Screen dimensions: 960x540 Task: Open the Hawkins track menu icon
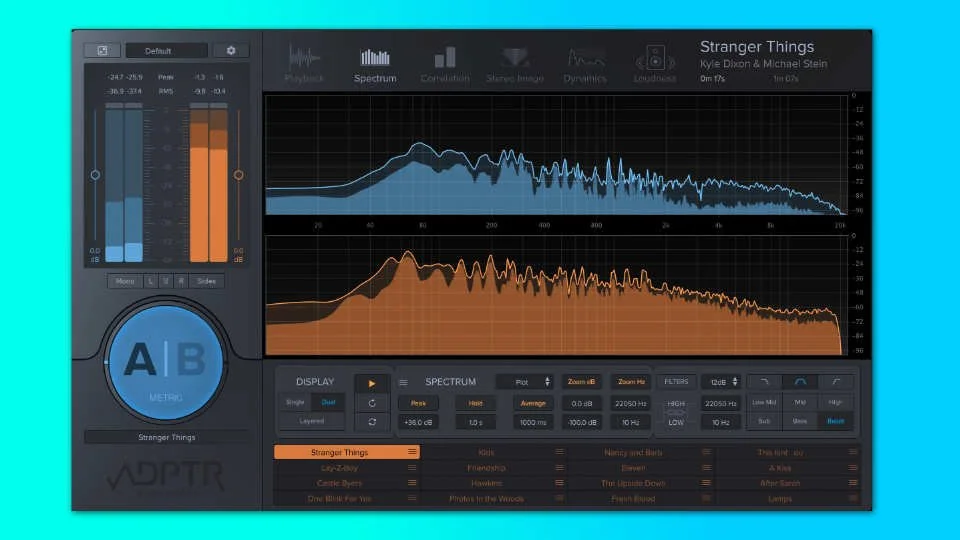tap(559, 482)
